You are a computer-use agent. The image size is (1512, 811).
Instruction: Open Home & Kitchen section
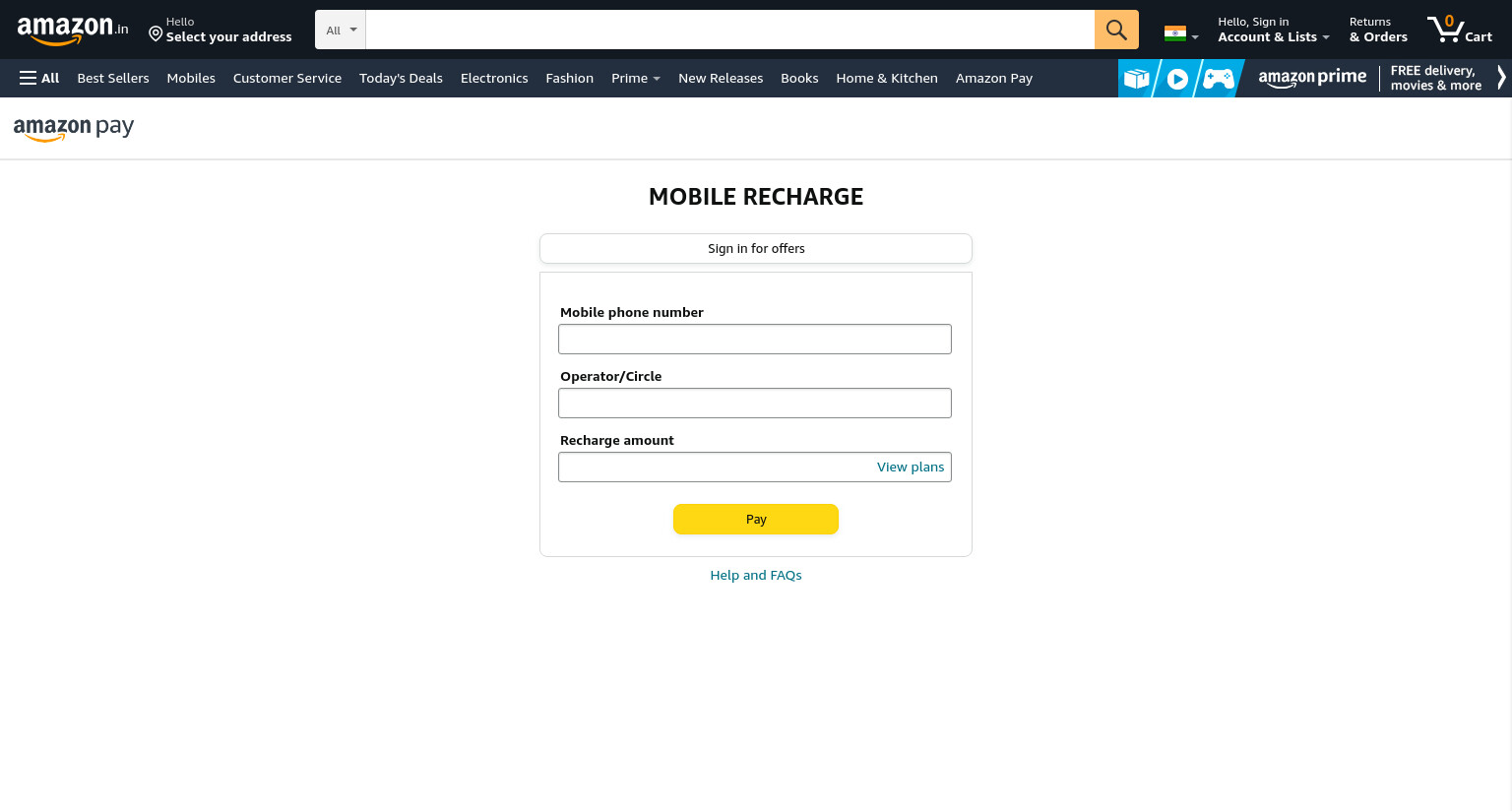tap(887, 78)
